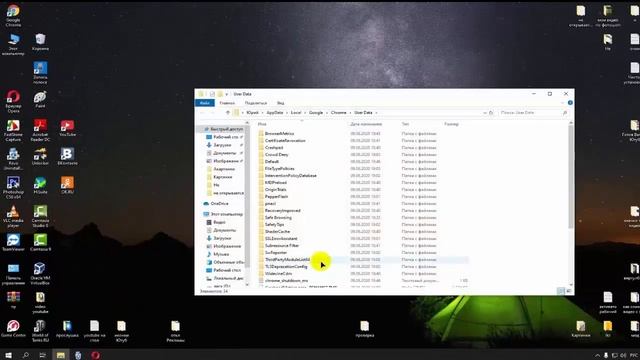Open OneDrive in the navigation pane

pos(220,204)
